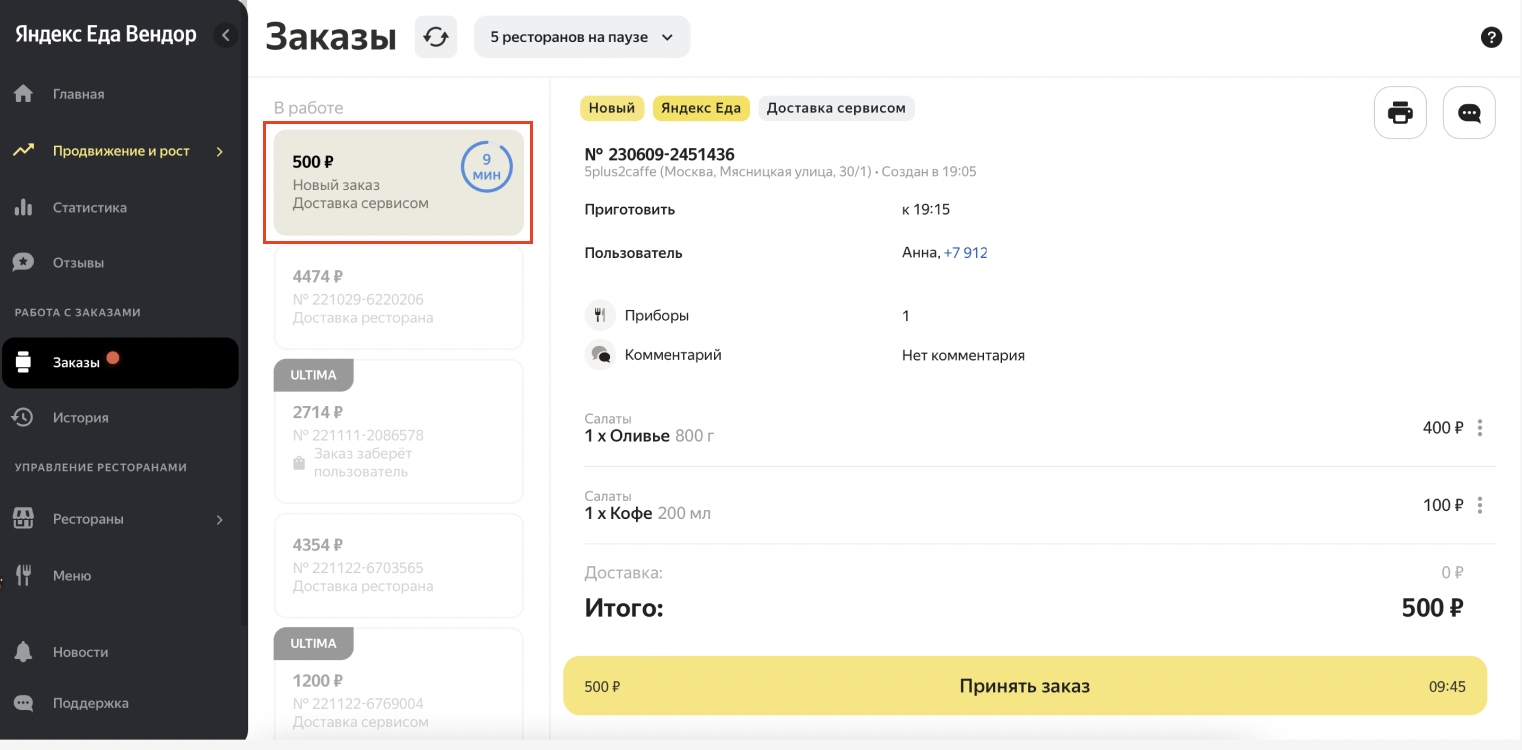Open chat for the order via the message icon
1522x750 pixels.
pos(1469,112)
